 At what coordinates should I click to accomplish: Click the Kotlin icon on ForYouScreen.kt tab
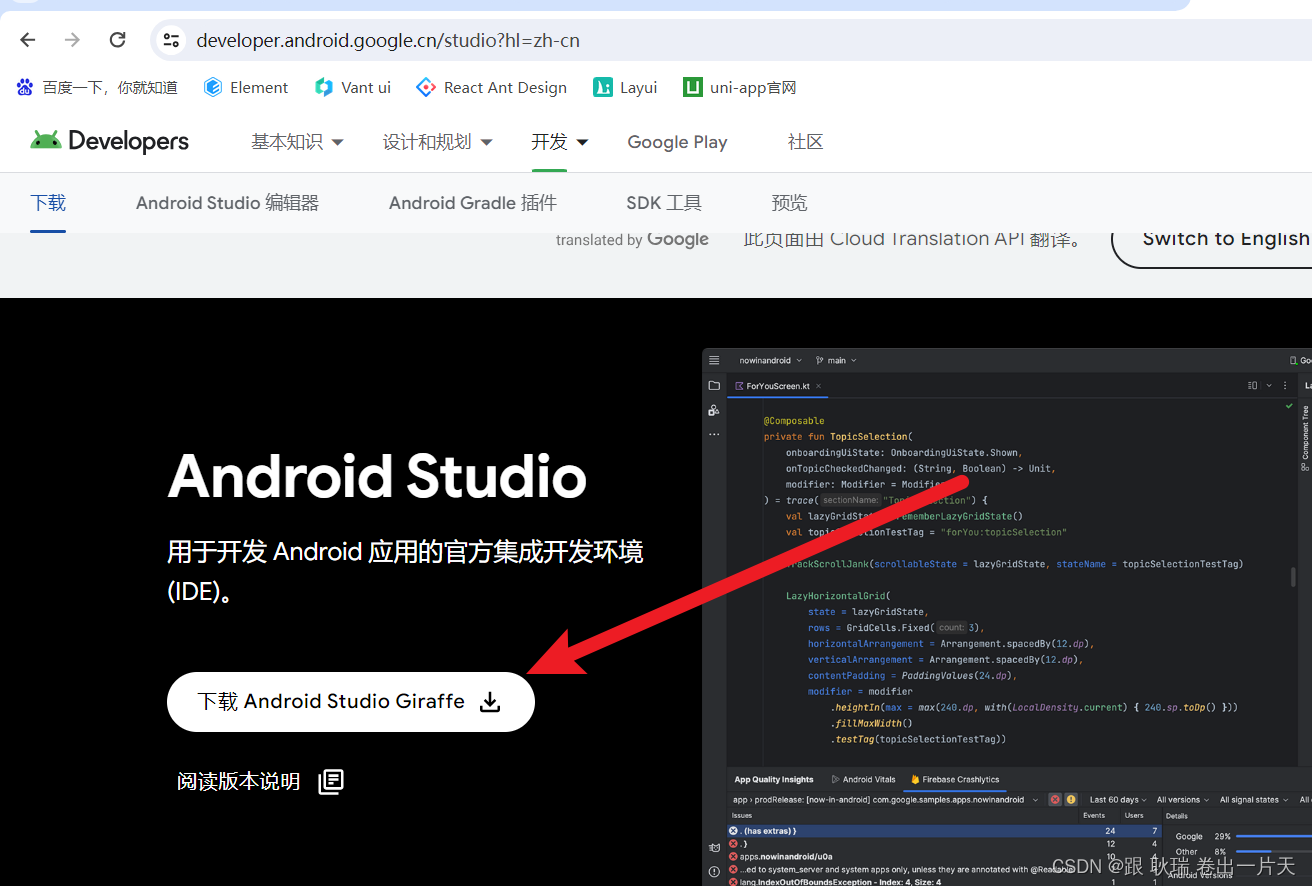click(x=739, y=386)
